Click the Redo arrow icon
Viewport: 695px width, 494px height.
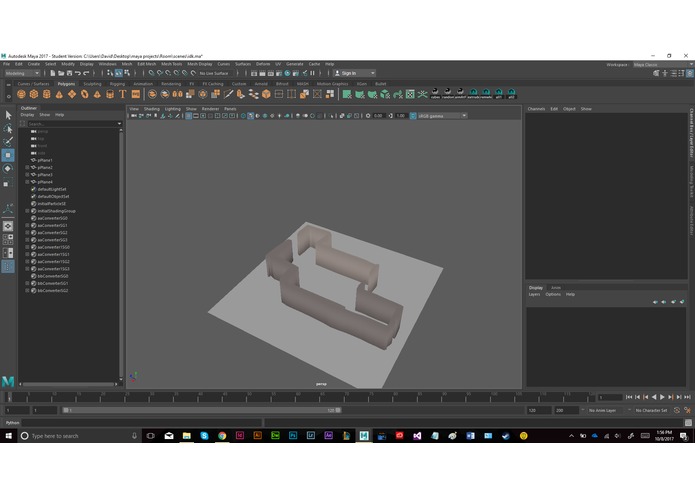point(86,73)
